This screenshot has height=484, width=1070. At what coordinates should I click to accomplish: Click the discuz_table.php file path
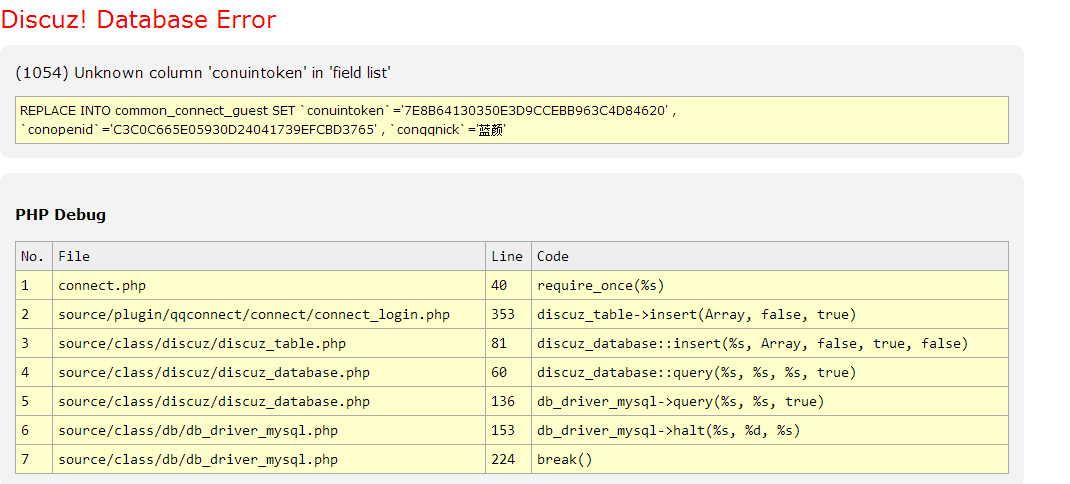pyautogui.click(x=202, y=344)
